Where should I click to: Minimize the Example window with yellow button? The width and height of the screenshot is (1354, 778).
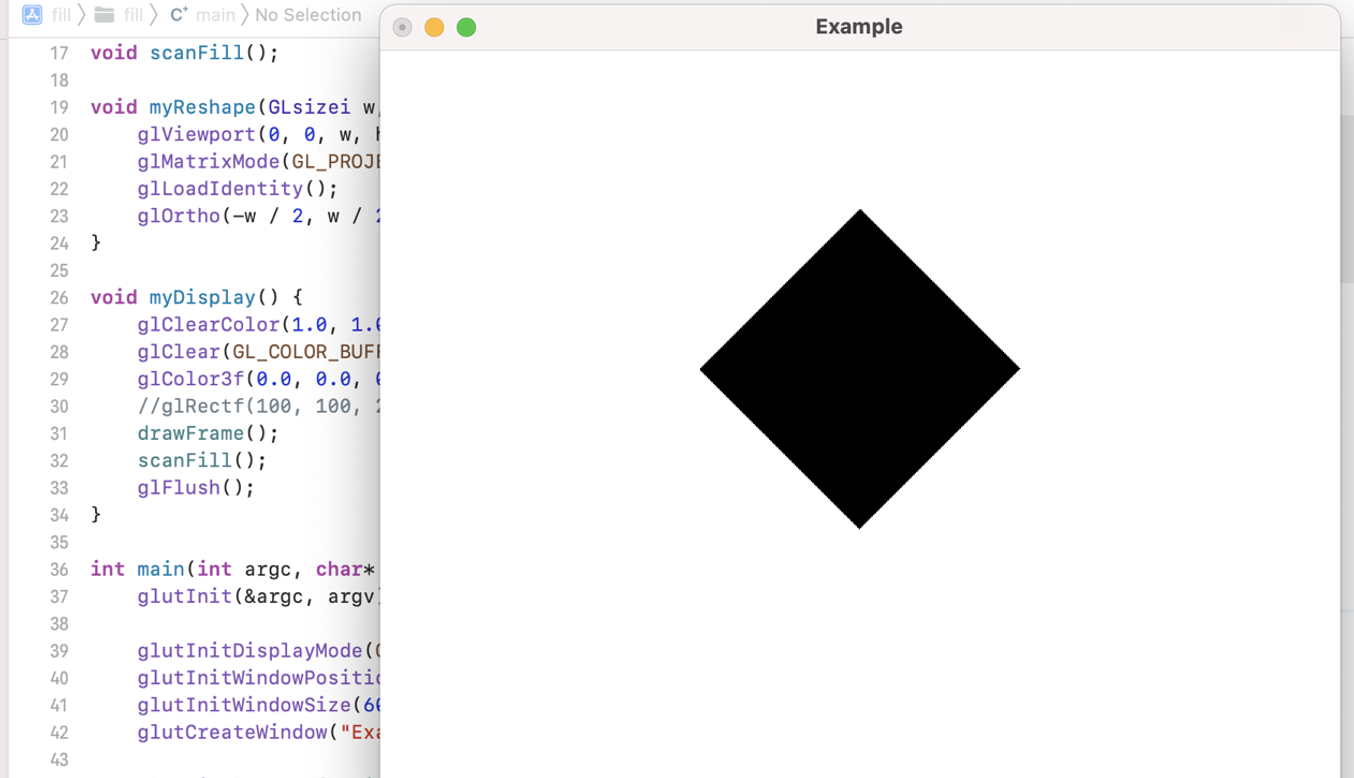pyautogui.click(x=434, y=27)
